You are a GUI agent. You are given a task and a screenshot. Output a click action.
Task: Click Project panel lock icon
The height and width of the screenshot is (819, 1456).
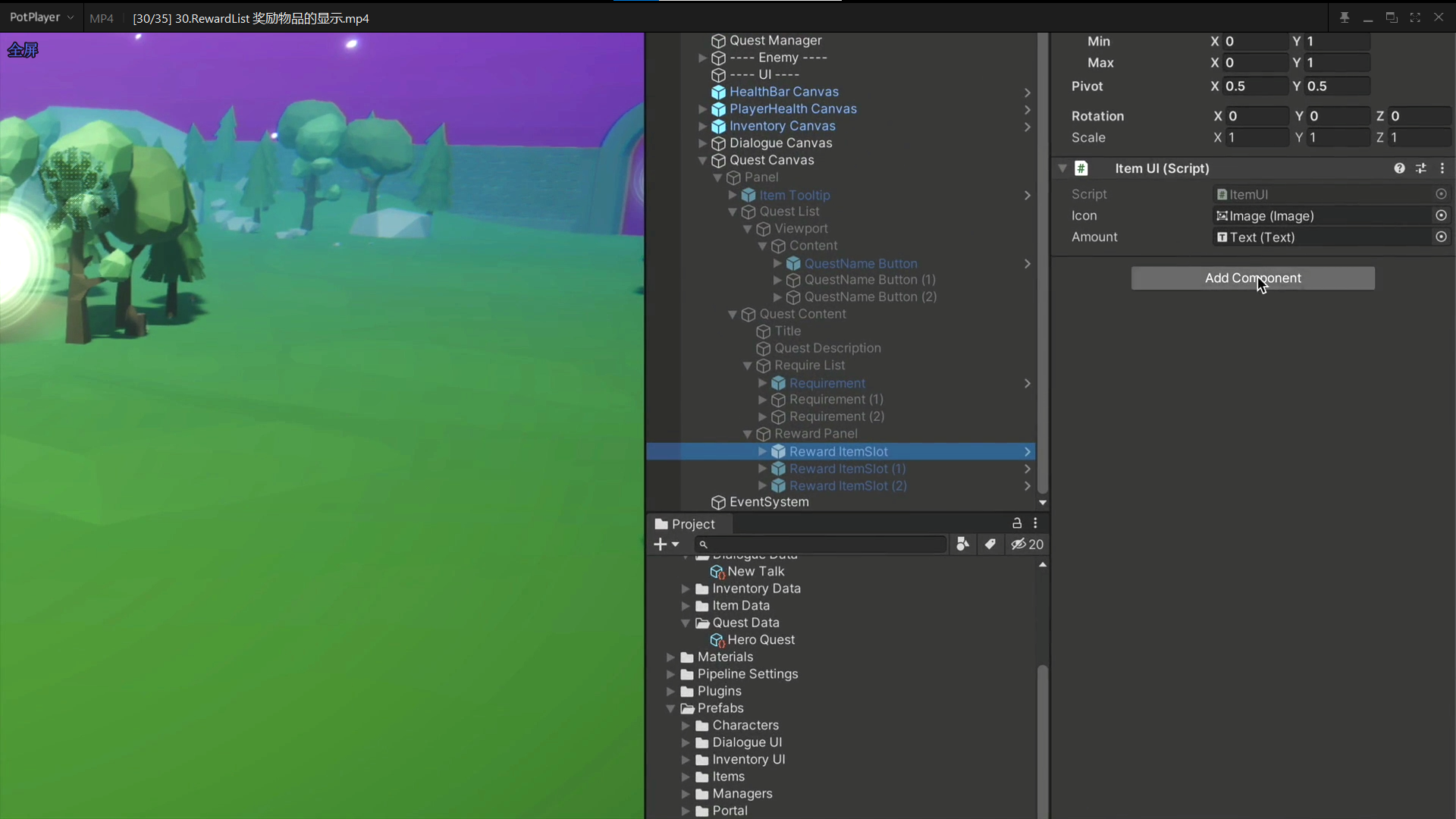coord(1017,523)
